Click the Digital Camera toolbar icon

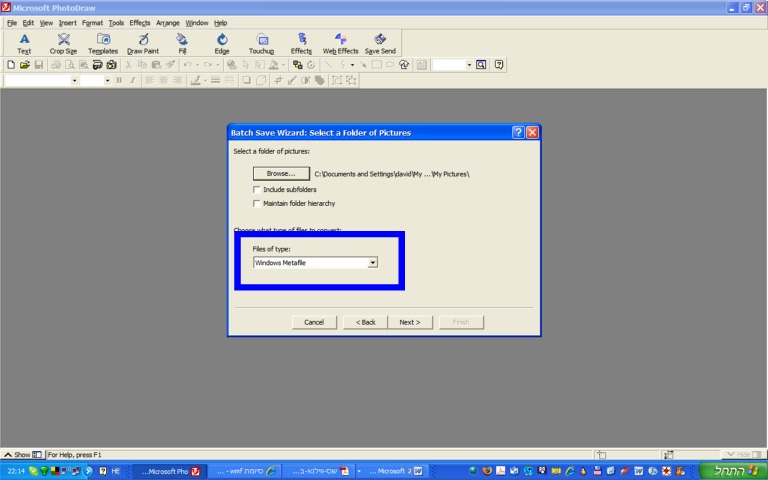coord(112,65)
